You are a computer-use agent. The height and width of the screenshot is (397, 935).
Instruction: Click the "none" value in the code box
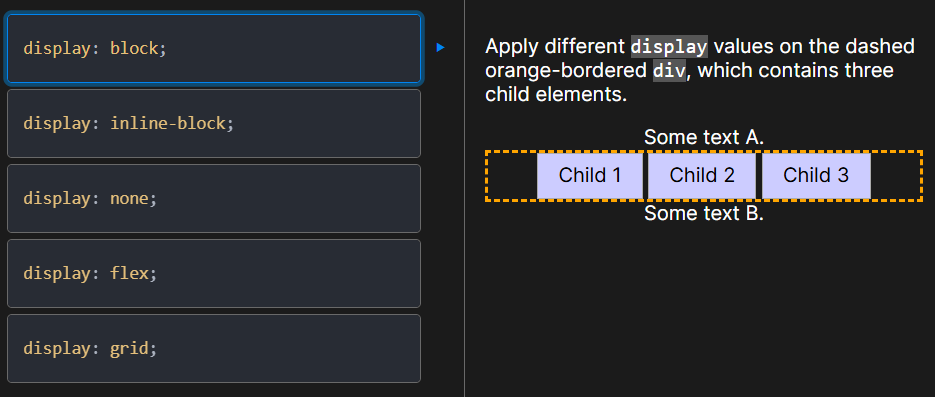(x=129, y=198)
